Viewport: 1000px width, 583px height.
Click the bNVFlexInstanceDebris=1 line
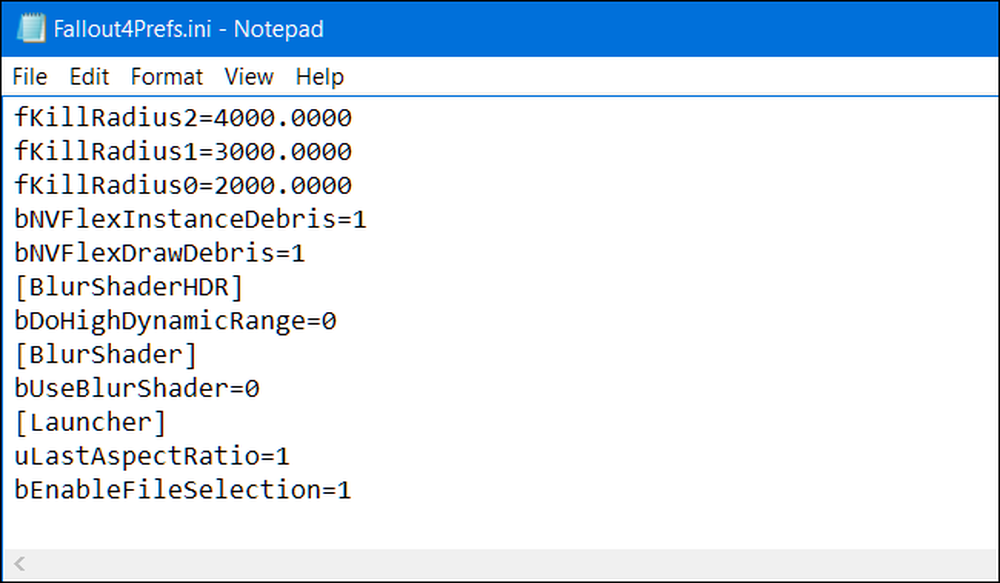pyautogui.click(x=191, y=219)
